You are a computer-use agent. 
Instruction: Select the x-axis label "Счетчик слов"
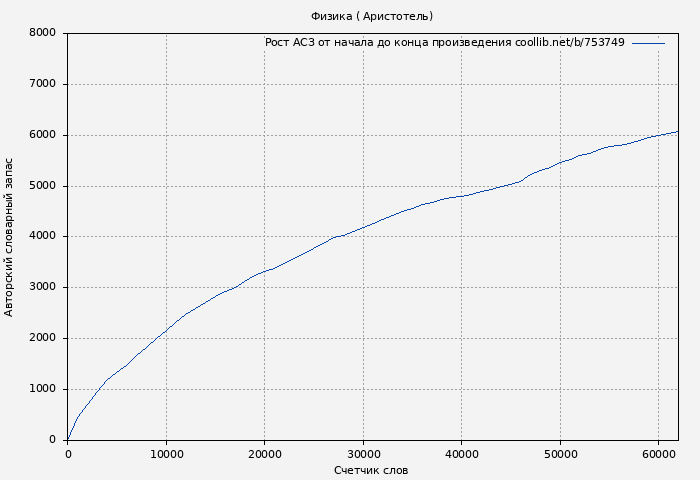pos(371,470)
